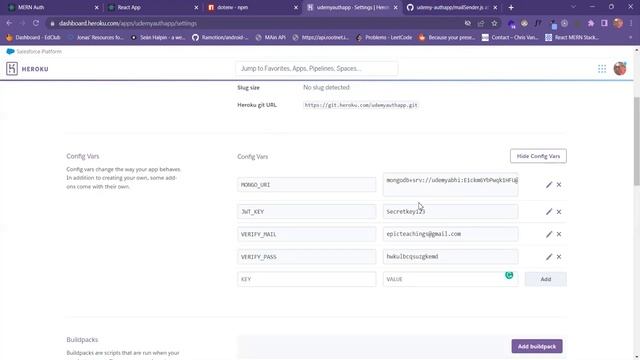Edit the VERIFY_MAIL config var pencil icon
Viewport: 640px width, 360px height.
tap(549, 234)
